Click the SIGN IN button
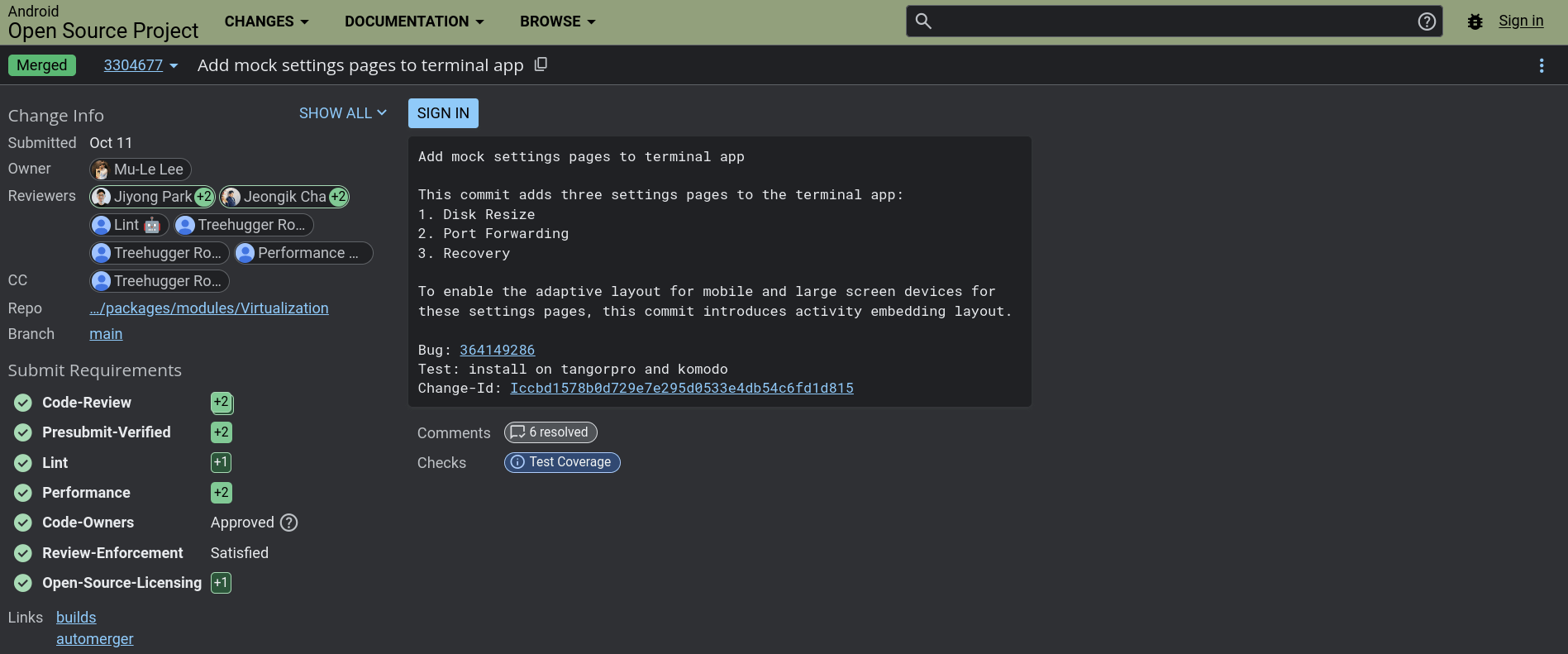The image size is (1568, 654). [x=443, y=113]
